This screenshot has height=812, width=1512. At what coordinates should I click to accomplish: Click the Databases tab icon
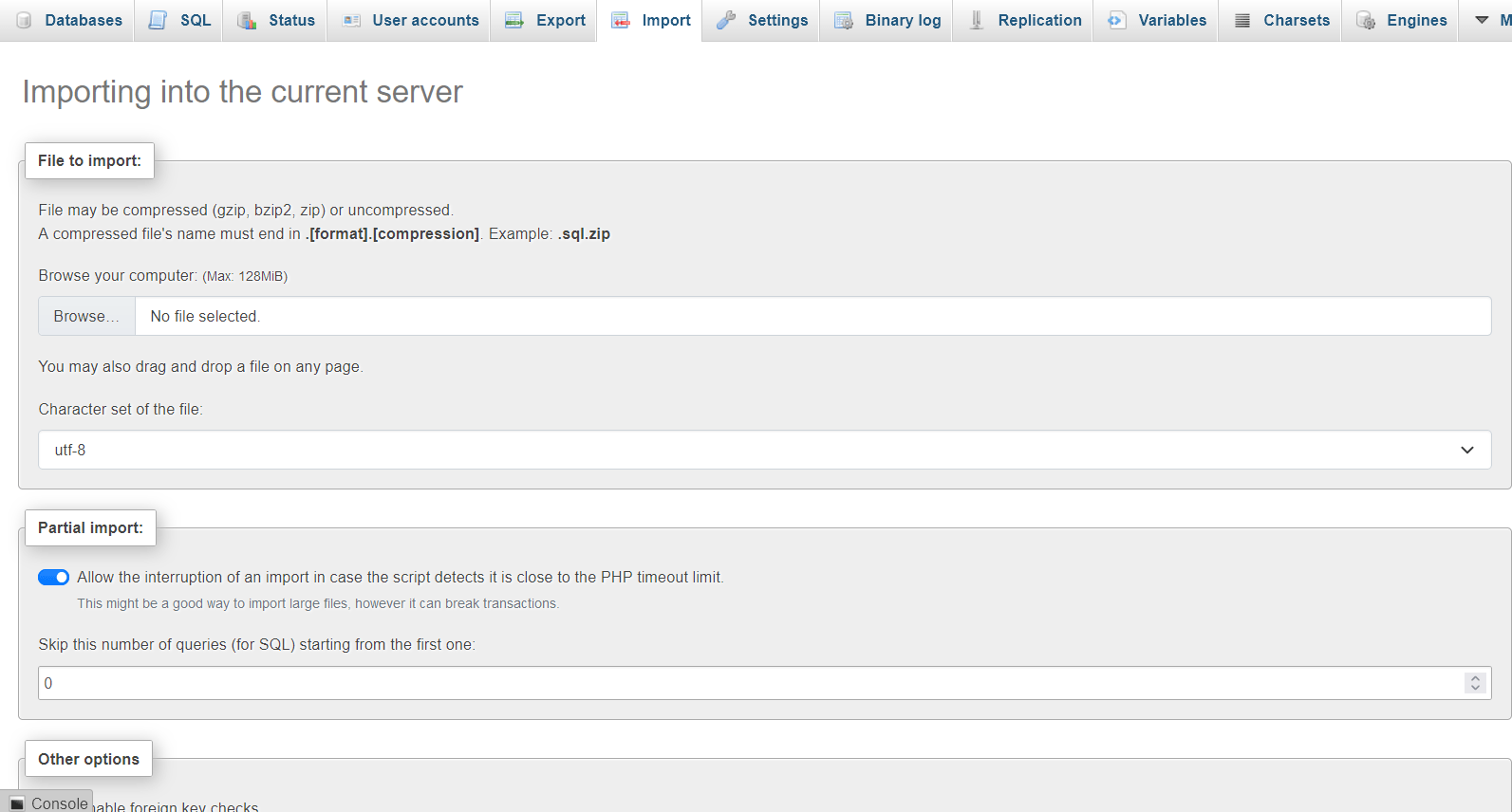25,20
